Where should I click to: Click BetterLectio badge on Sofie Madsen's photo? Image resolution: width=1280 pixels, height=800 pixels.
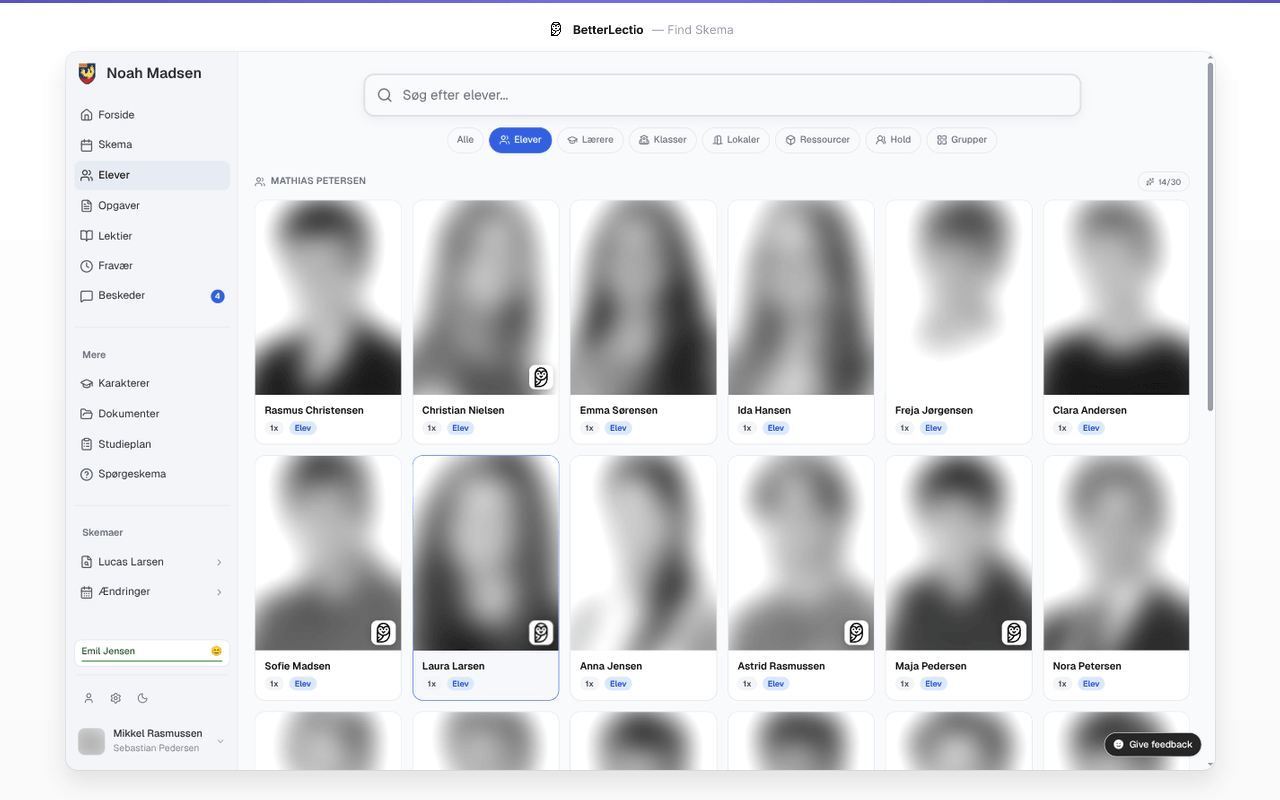pyautogui.click(x=383, y=633)
